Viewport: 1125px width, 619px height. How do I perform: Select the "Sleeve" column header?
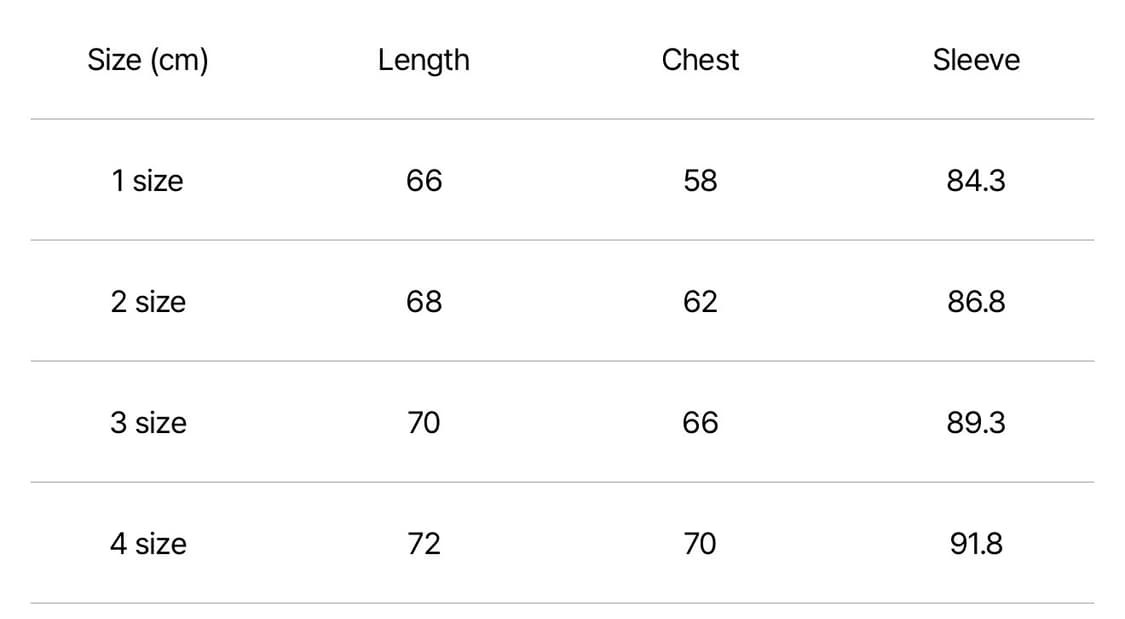976,60
